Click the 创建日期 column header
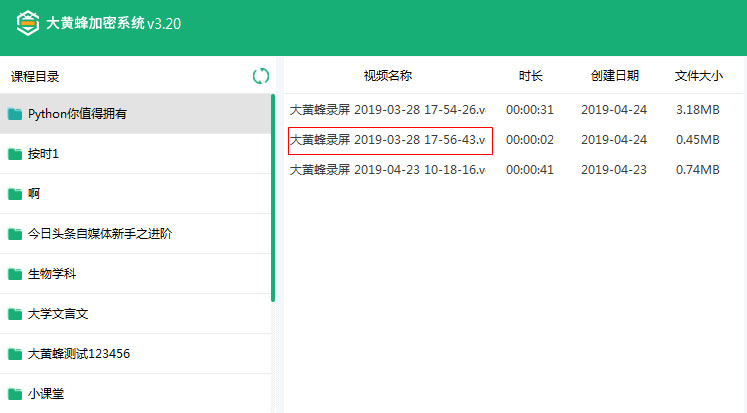Image resolution: width=747 pixels, height=413 pixels. 614,76
